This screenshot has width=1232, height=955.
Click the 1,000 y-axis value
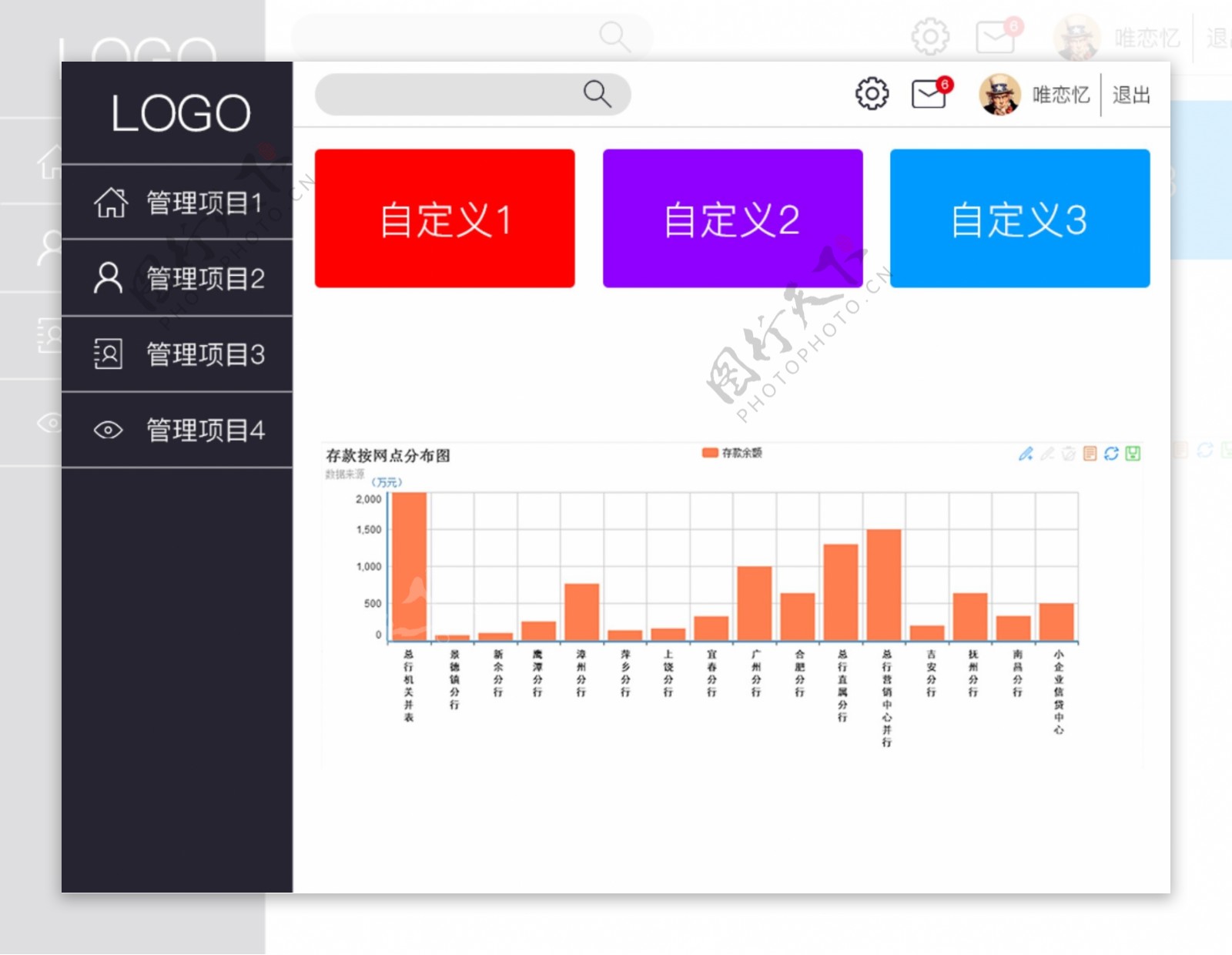368,567
